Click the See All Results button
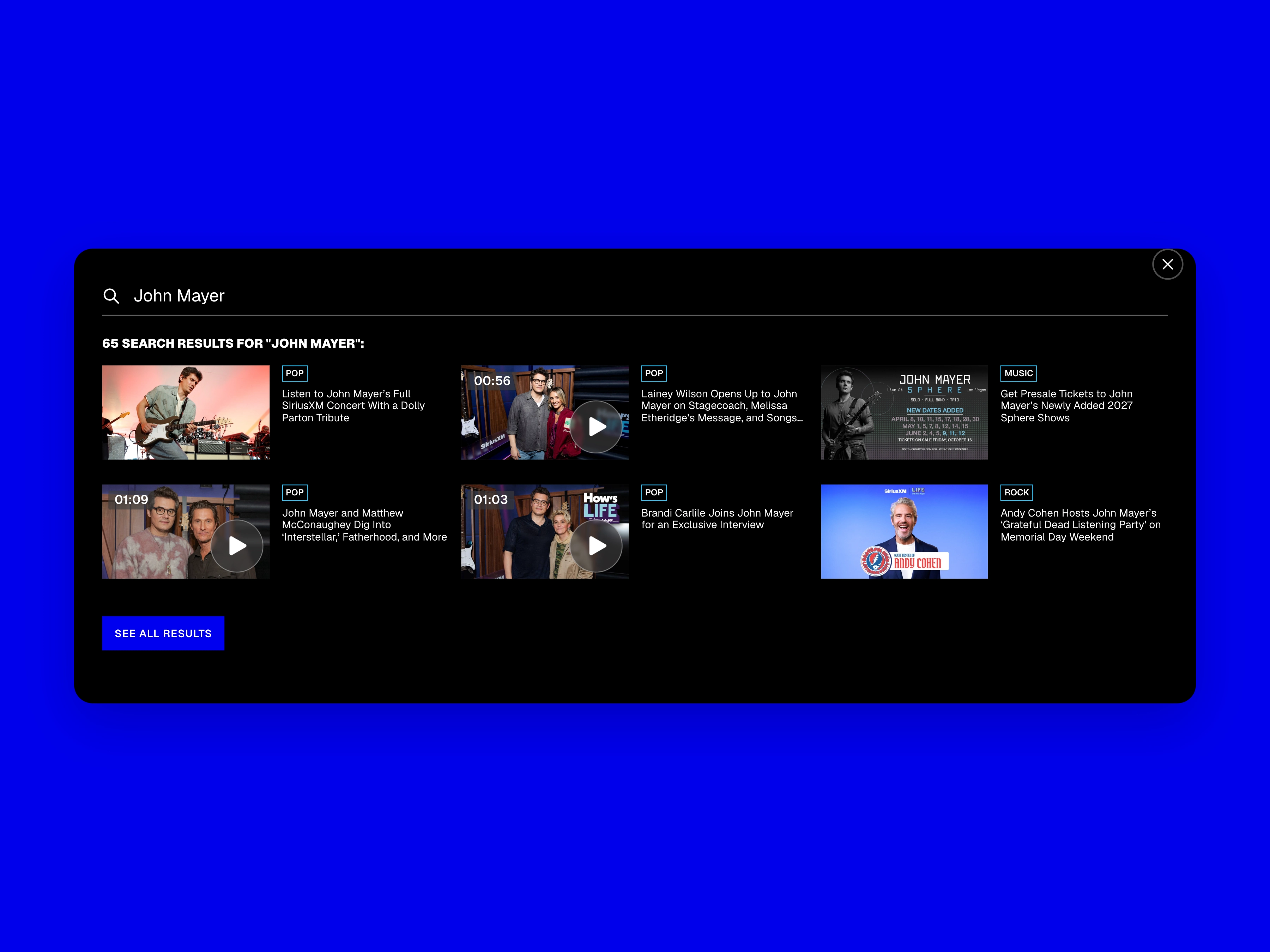1270x952 pixels. [163, 634]
